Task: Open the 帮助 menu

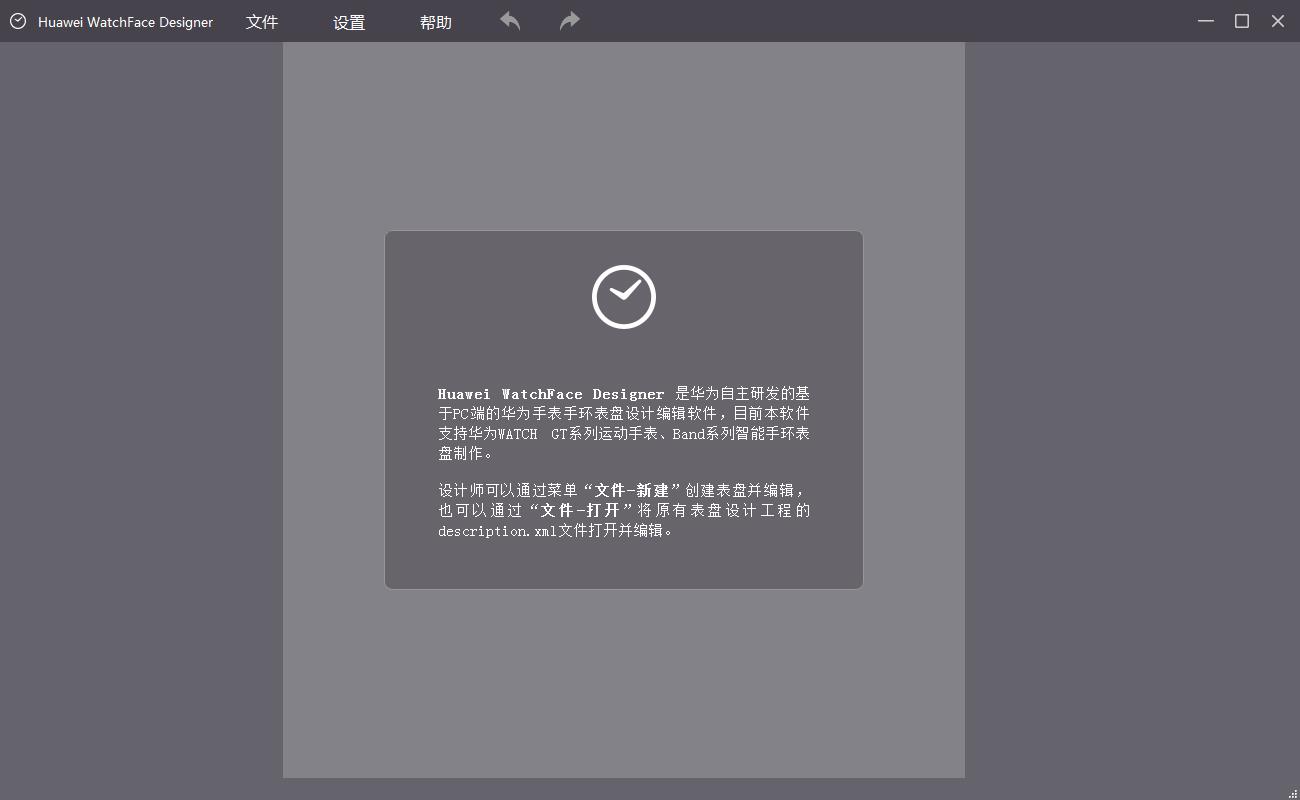Action: click(436, 22)
